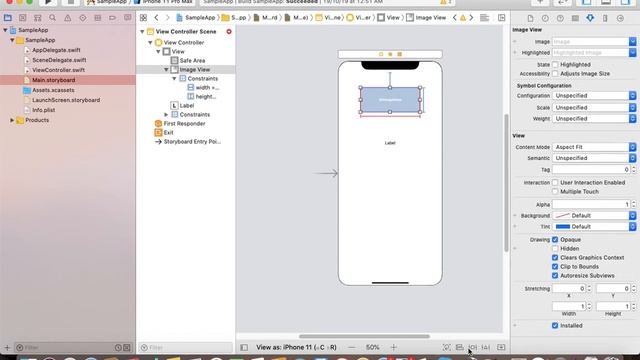Add an editor pane on right
Viewport: 640px width, 360px height.
502,18
